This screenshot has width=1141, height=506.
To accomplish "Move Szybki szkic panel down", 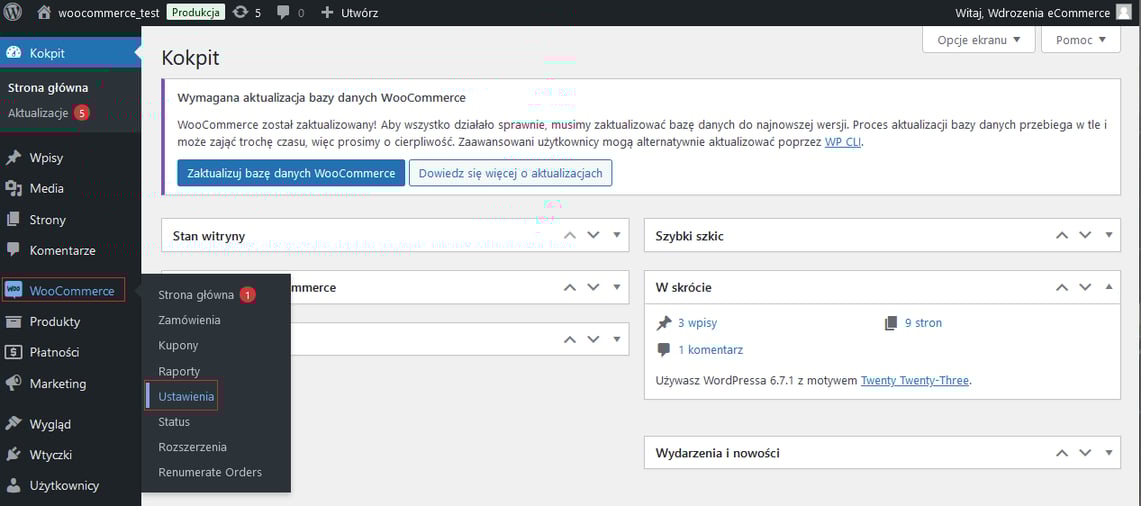I will [1085, 235].
